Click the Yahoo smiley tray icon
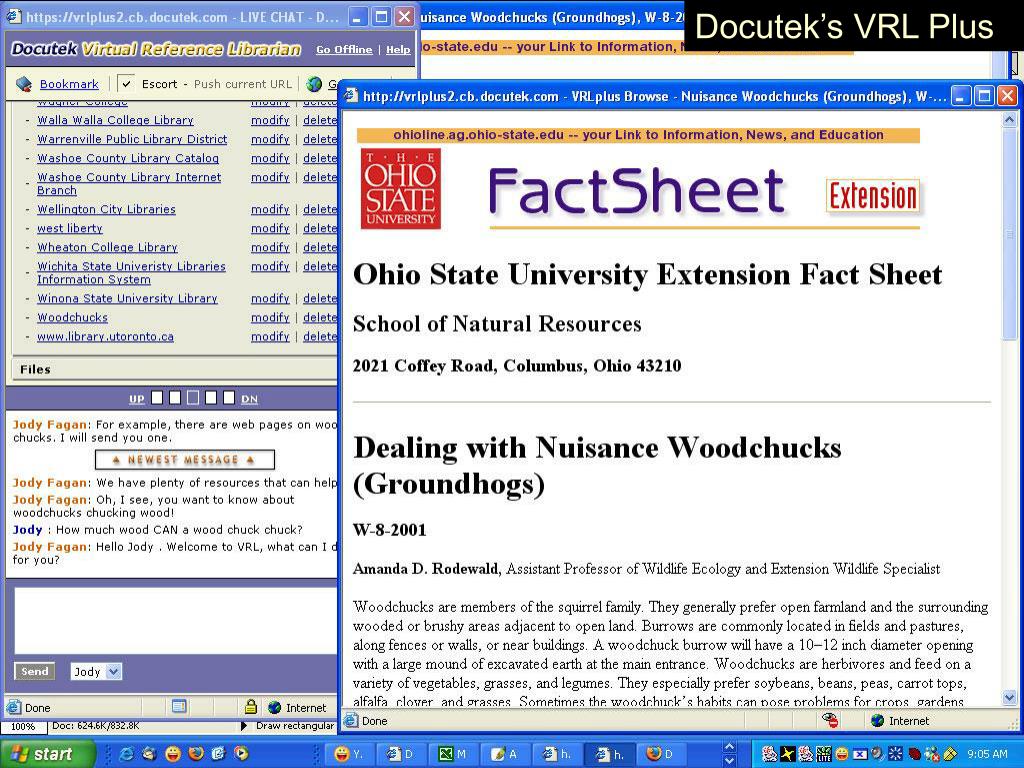The width and height of the screenshot is (1024, 768). pyautogui.click(x=842, y=754)
